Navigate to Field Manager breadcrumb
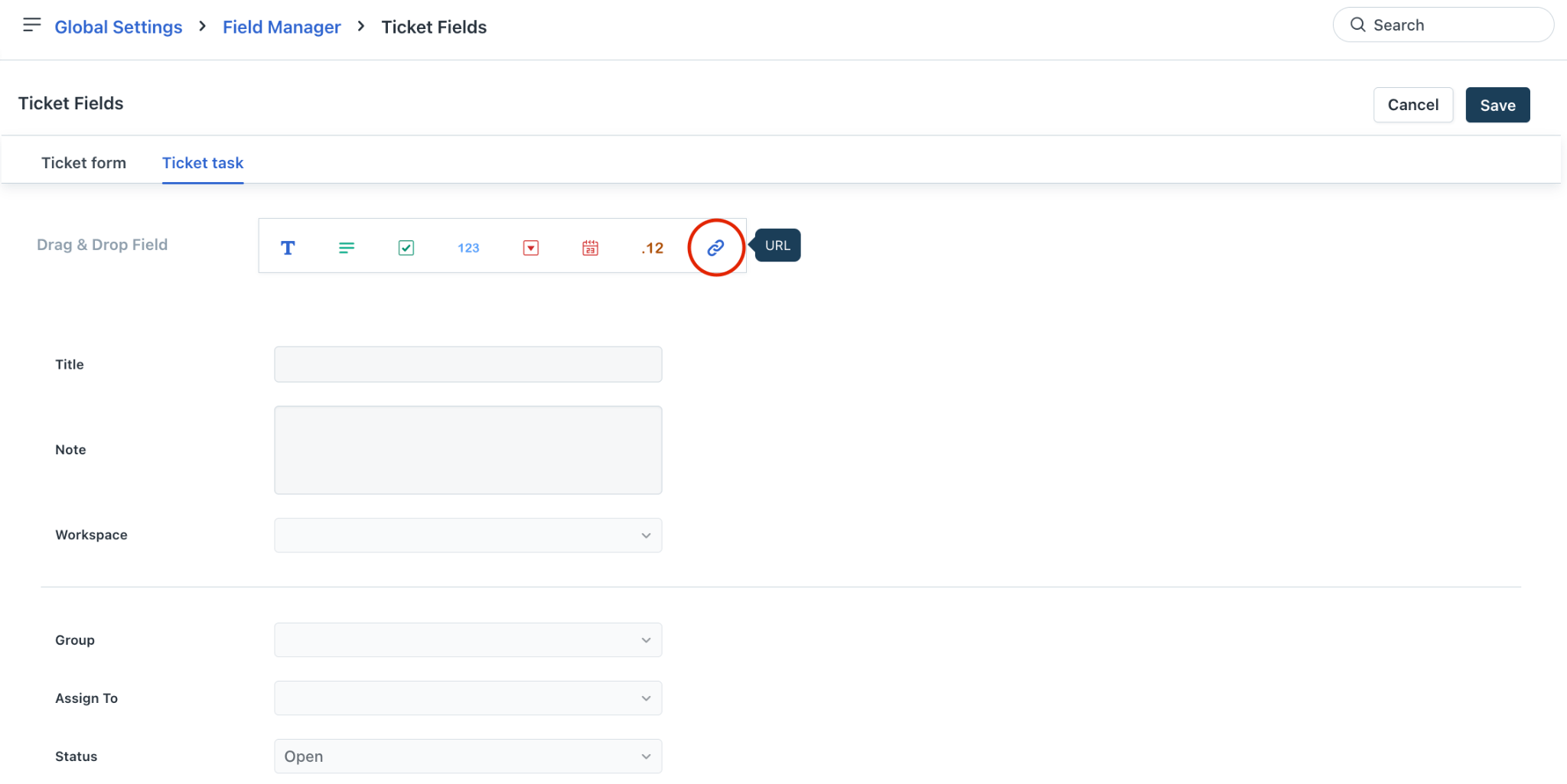The height and width of the screenshot is (784, 1567). tap(282, 27)
